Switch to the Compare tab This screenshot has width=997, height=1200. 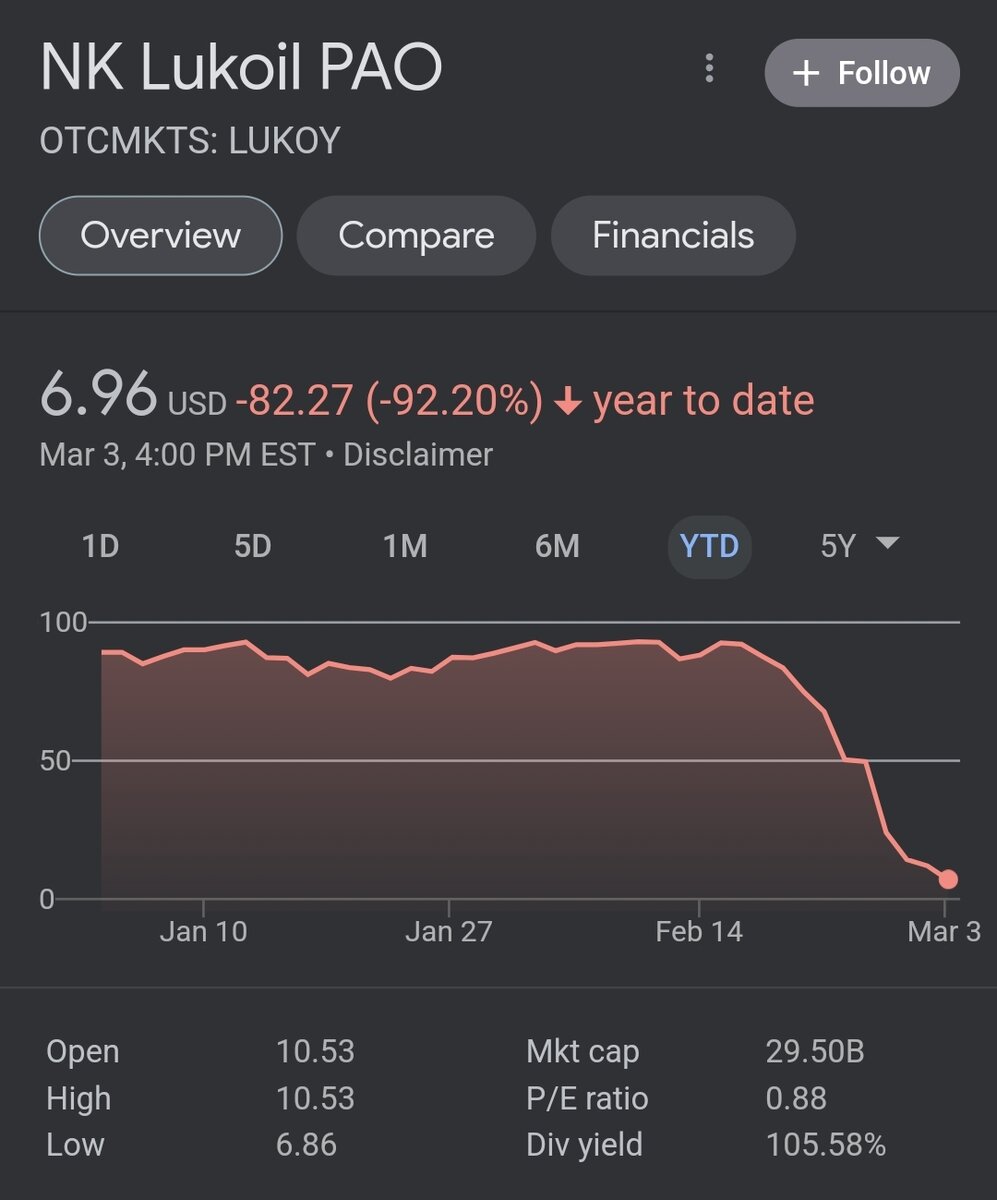[416, 236]
